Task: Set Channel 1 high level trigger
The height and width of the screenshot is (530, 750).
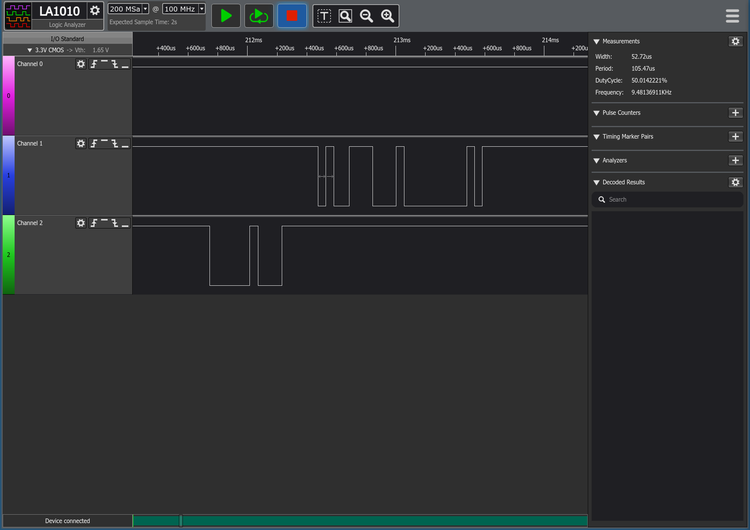Action: pyautogui.click(x=104, y=144)
